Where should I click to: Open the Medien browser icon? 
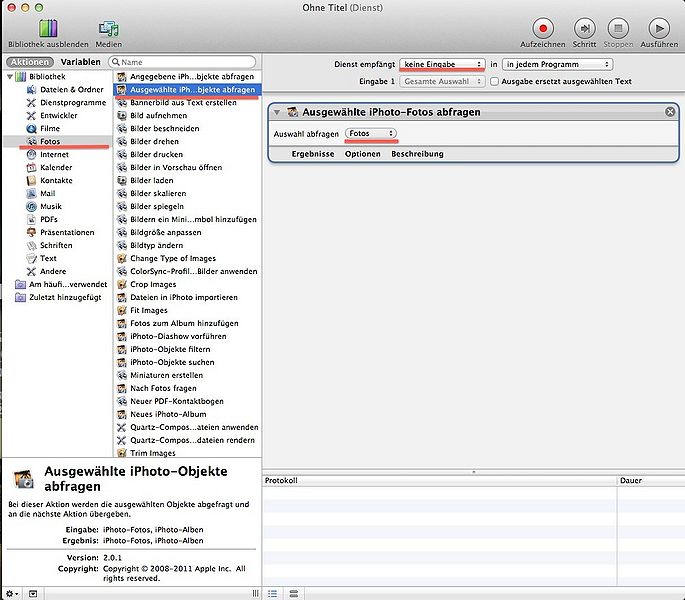click(108, 29)
